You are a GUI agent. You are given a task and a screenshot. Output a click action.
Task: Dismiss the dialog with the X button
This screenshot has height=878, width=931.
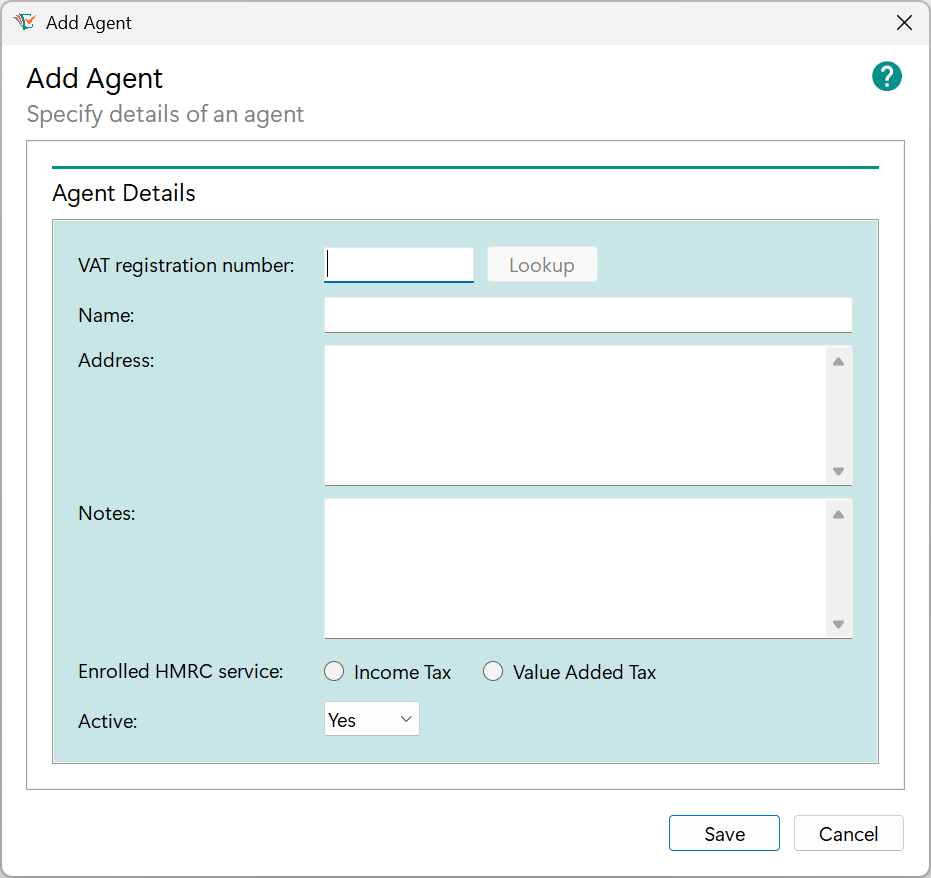[904, 22]
